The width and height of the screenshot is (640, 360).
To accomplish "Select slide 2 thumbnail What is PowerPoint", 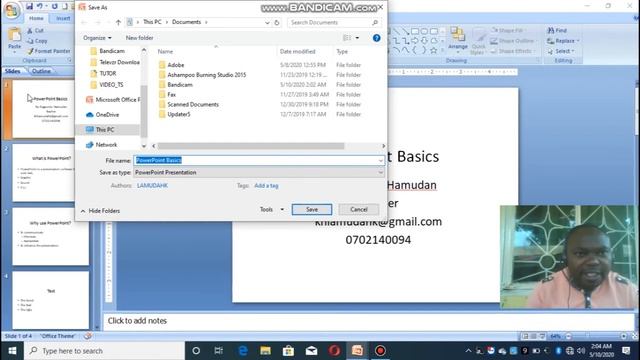I will [51, 172].
